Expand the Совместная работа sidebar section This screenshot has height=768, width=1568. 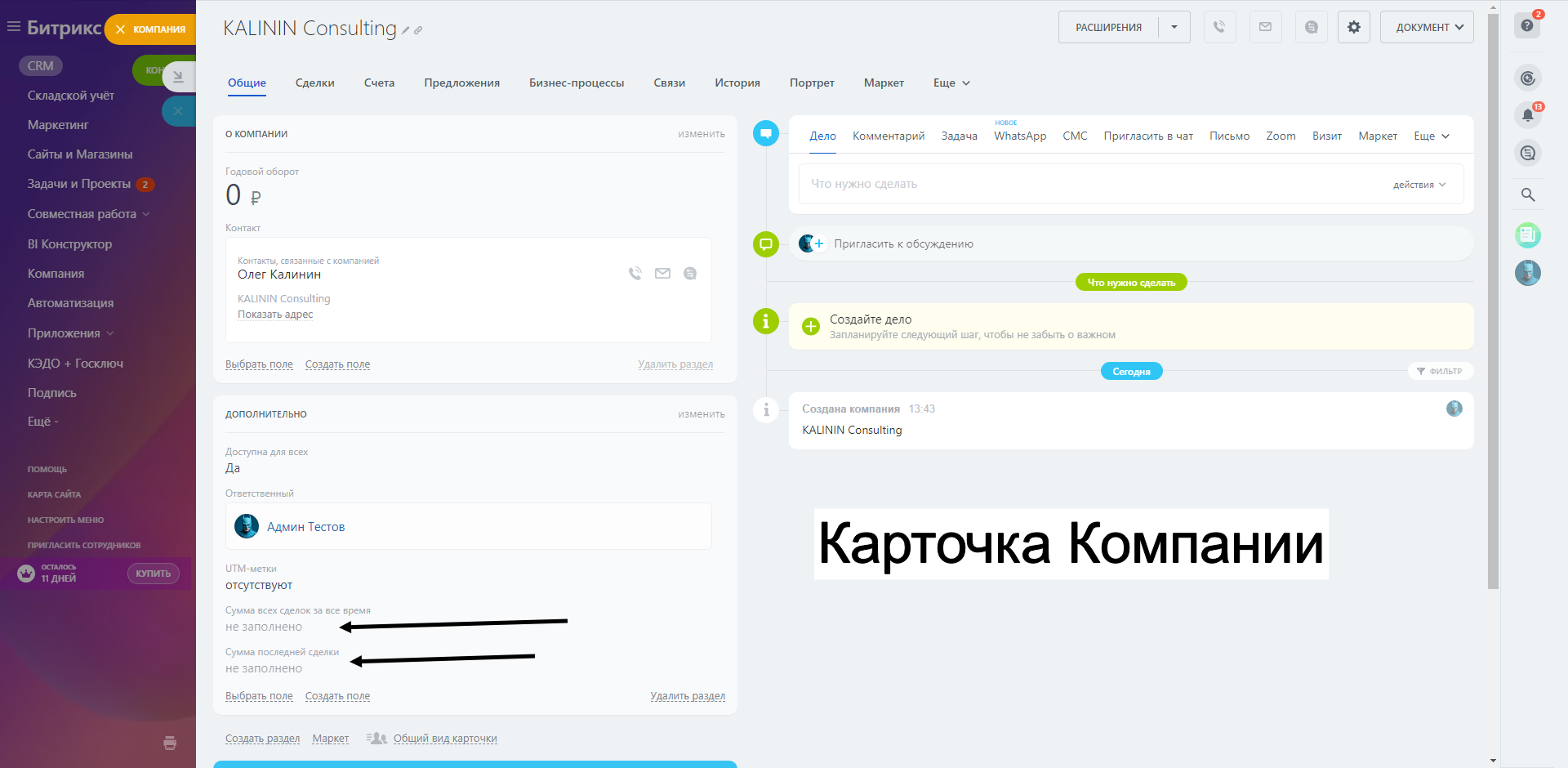pyautogui.click(x=88, y=214)
